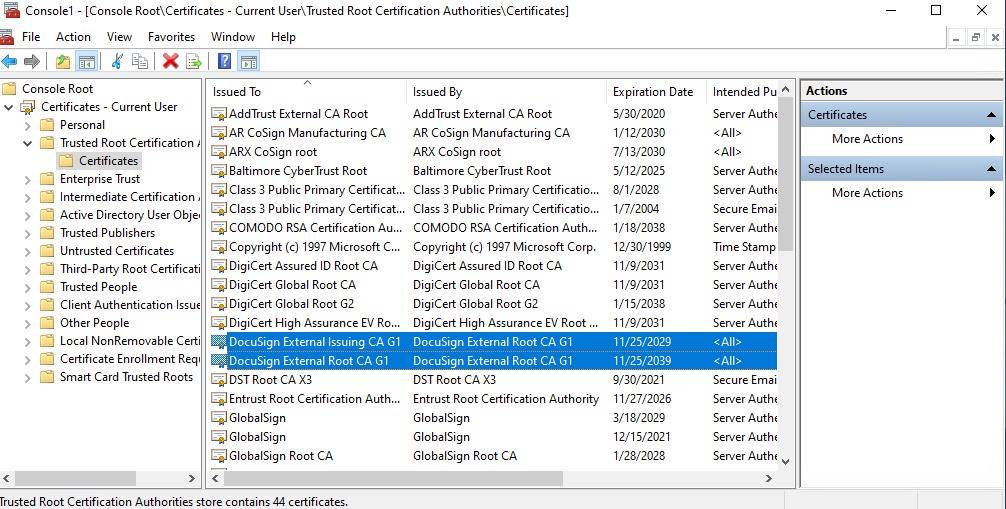The image size is (1006, 509).
Task: Sort by Expiration Date column header
Action: [x=652, y=92]
